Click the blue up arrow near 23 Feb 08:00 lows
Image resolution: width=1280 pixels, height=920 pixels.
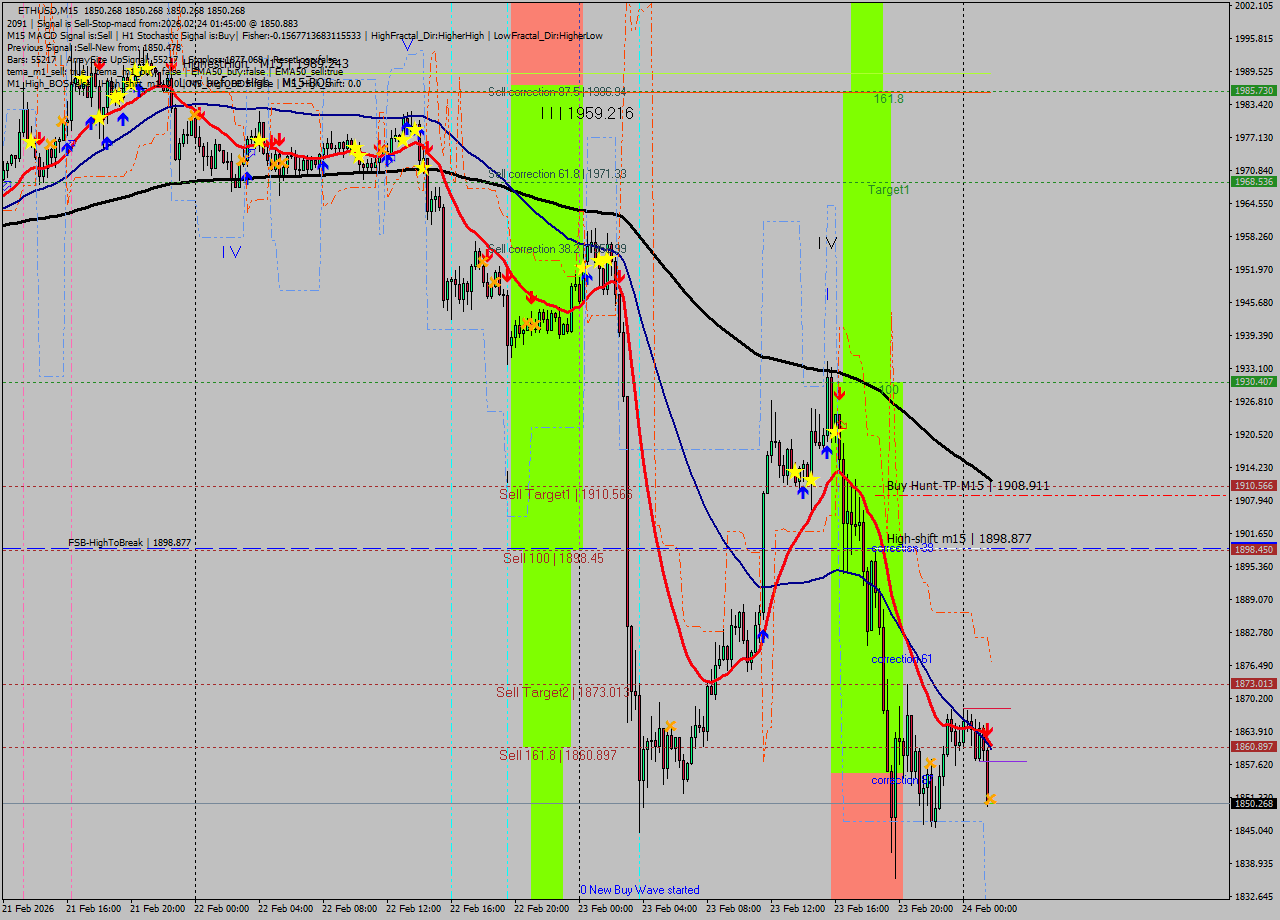click(763, 633)
